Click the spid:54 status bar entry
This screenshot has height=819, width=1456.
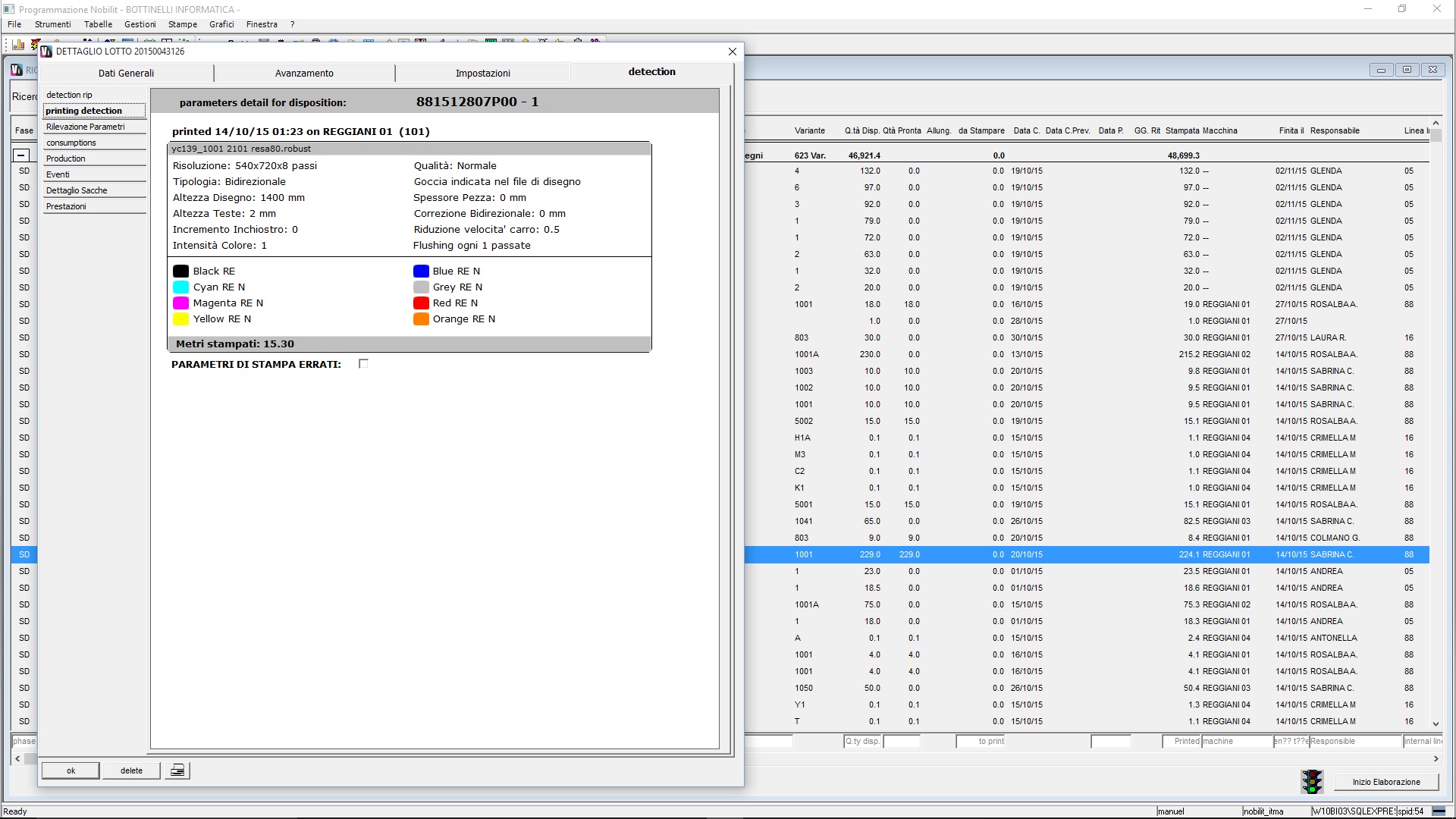(x=1412, y=811)
